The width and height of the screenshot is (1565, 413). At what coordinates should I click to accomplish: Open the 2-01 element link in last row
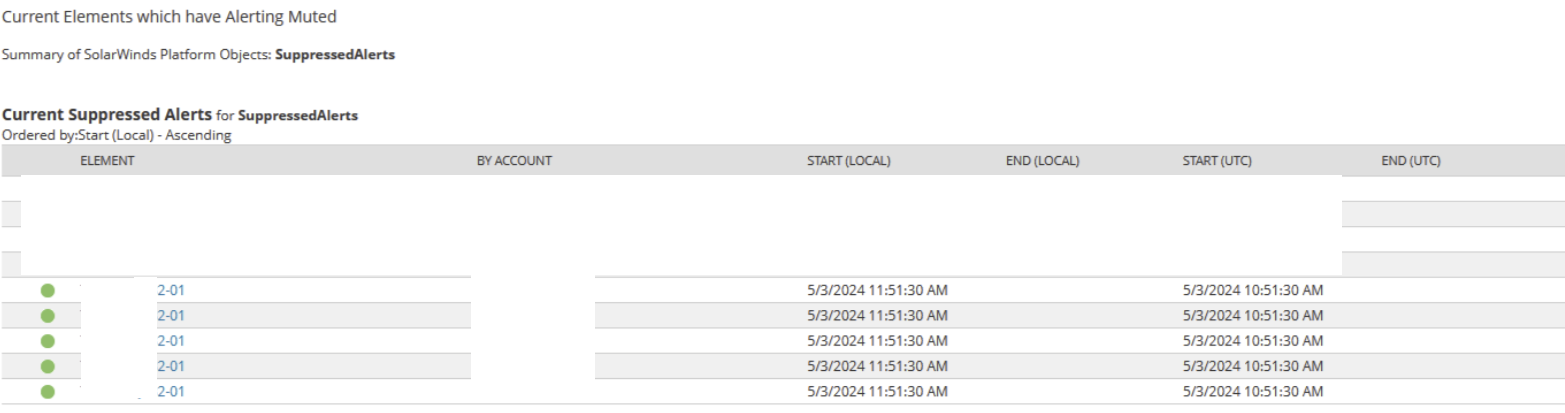(171, 392)
